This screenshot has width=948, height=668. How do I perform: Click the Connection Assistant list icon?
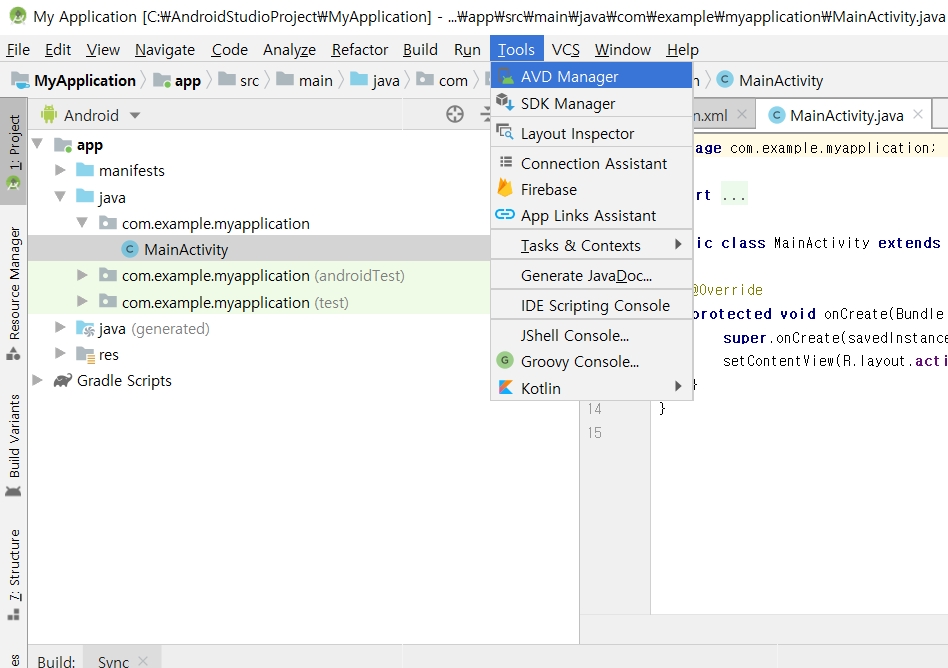point(506,162)
